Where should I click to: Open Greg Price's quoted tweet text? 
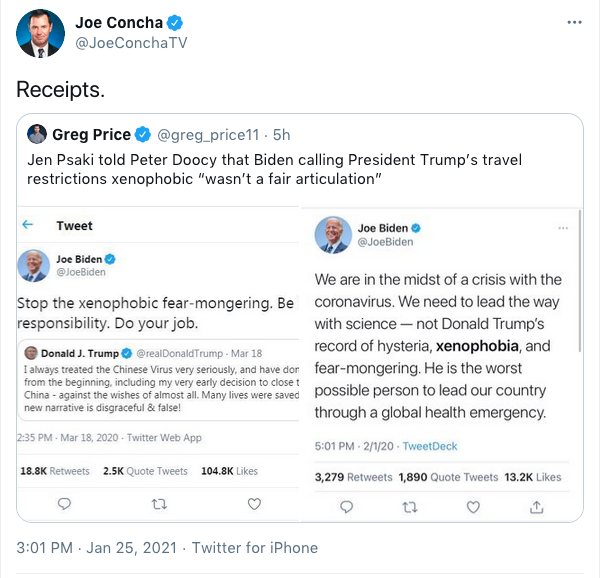274,169
